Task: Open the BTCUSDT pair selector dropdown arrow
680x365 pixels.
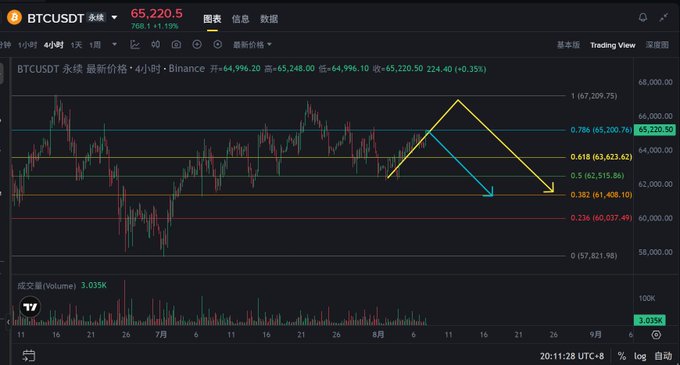Action: (x=114, y=18)
